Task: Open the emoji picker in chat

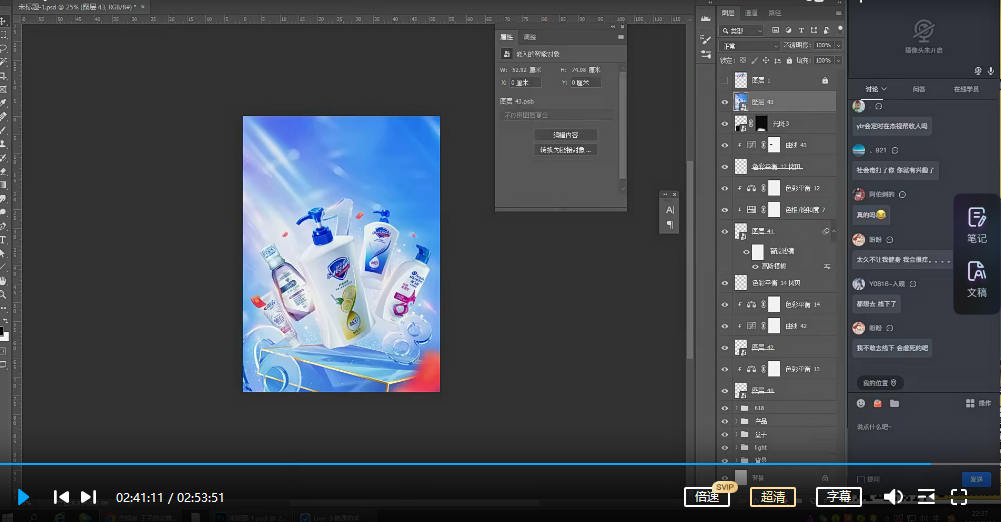Action: [x=861, y=403]
